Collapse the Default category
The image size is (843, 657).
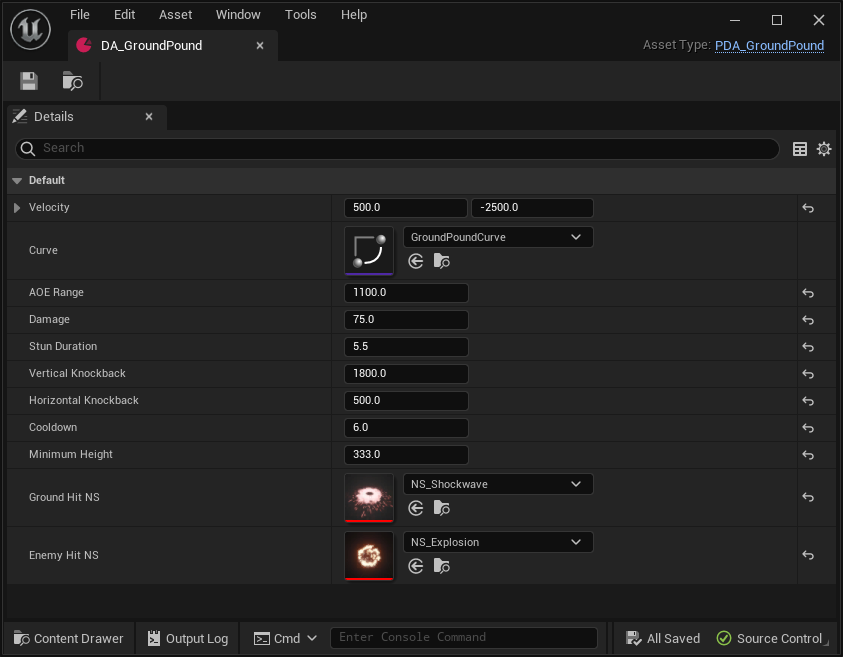click(17, 181)
